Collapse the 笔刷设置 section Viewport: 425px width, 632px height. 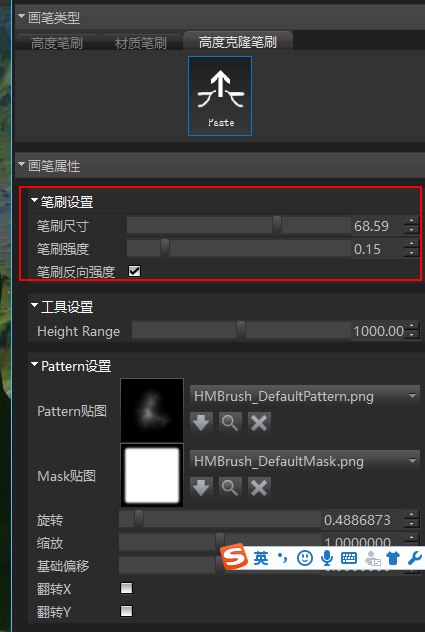[34, 200]
